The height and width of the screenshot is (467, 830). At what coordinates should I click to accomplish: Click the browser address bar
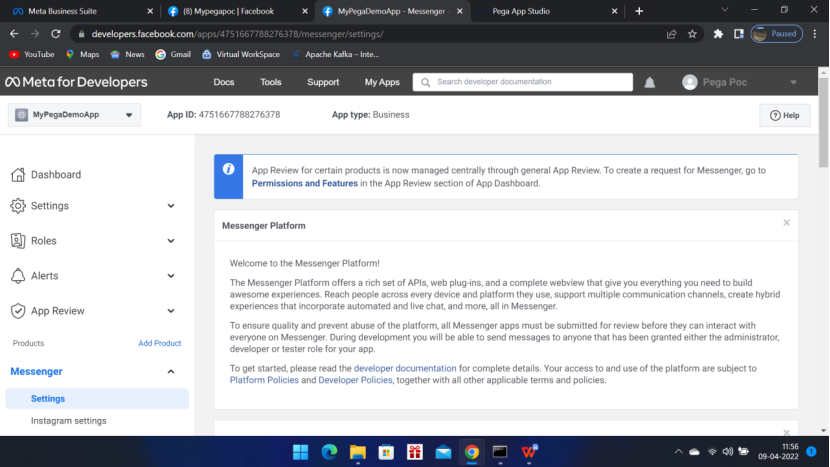371,34
